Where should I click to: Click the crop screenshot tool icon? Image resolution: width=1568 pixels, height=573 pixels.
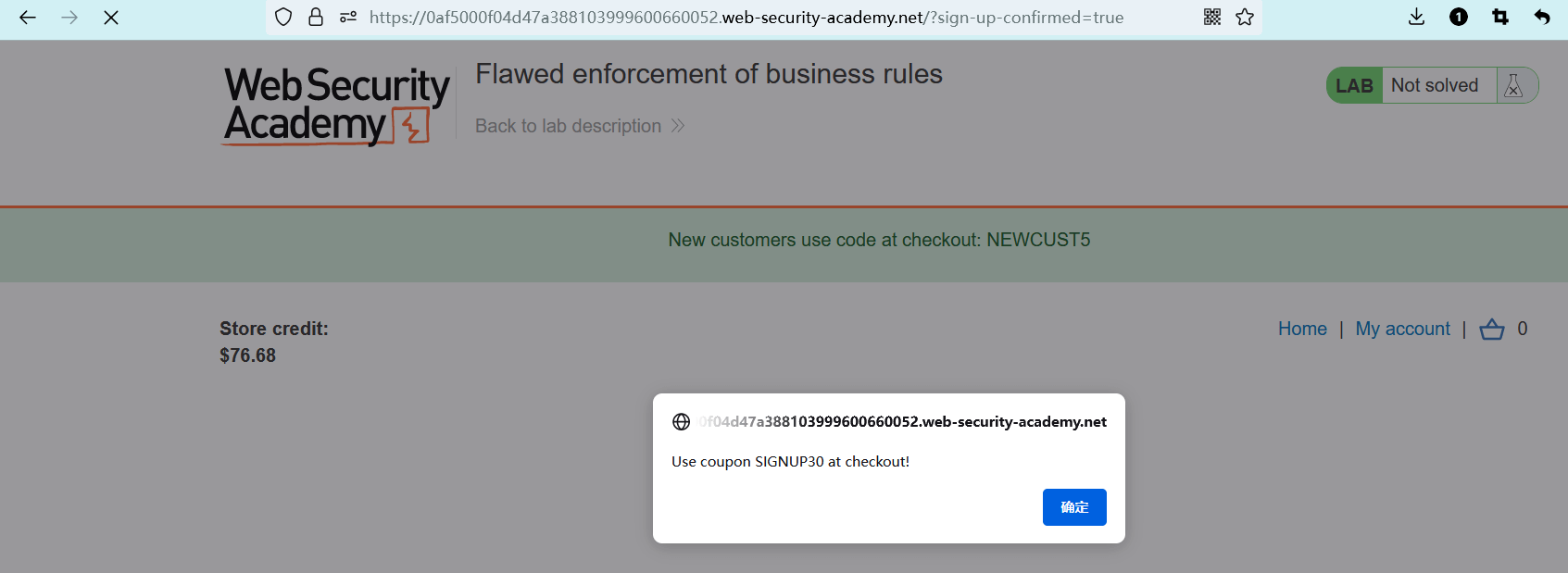click(x=1500, y=17)
